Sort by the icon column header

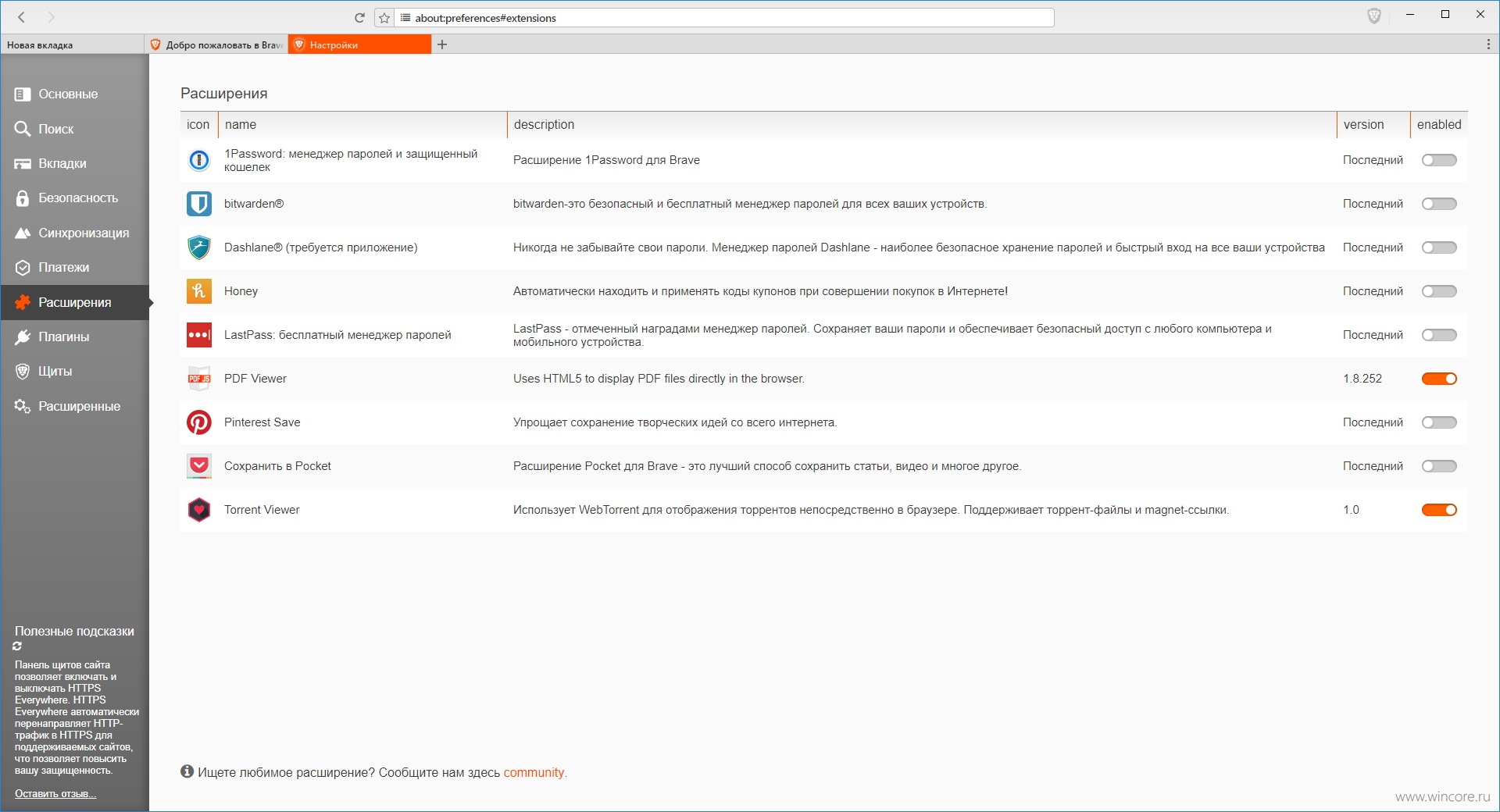point(198,125)
